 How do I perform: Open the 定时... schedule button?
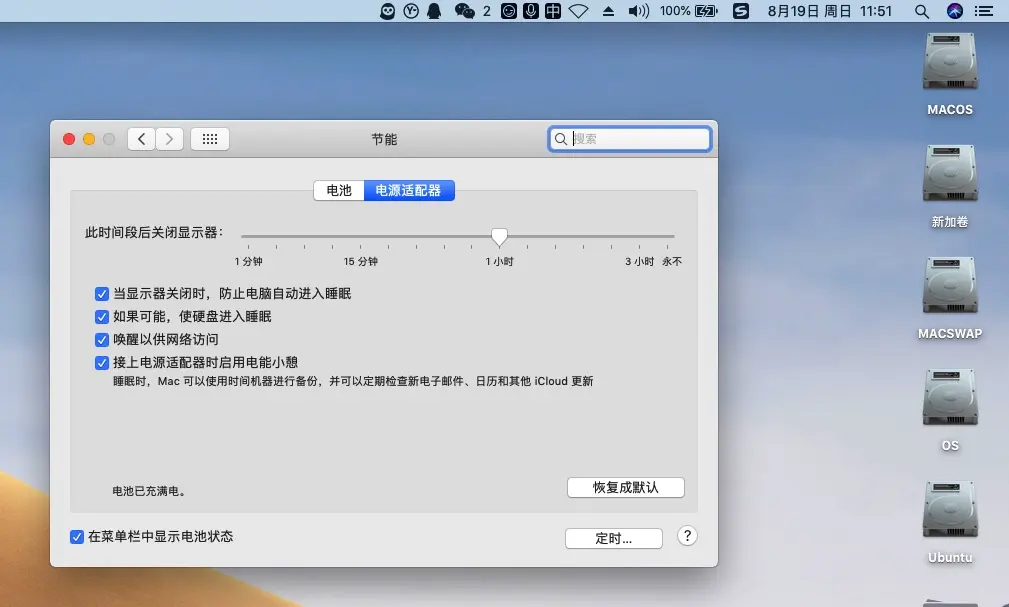pos(613,538)
